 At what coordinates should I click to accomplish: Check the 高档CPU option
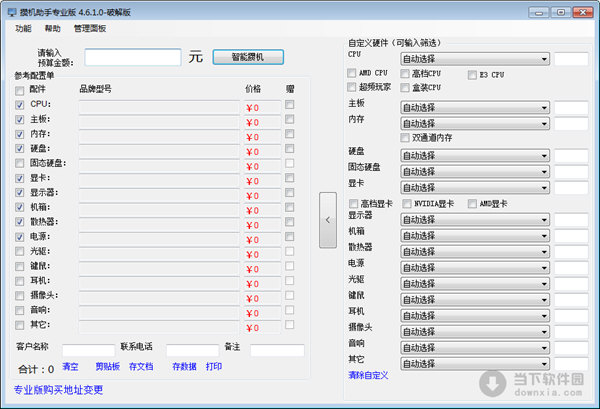(404, 73)
